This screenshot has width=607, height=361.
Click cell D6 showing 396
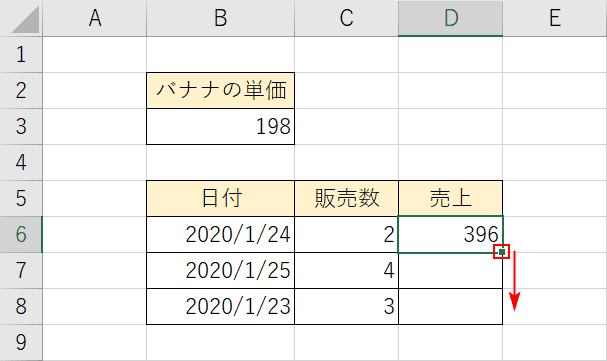(451, 234)
